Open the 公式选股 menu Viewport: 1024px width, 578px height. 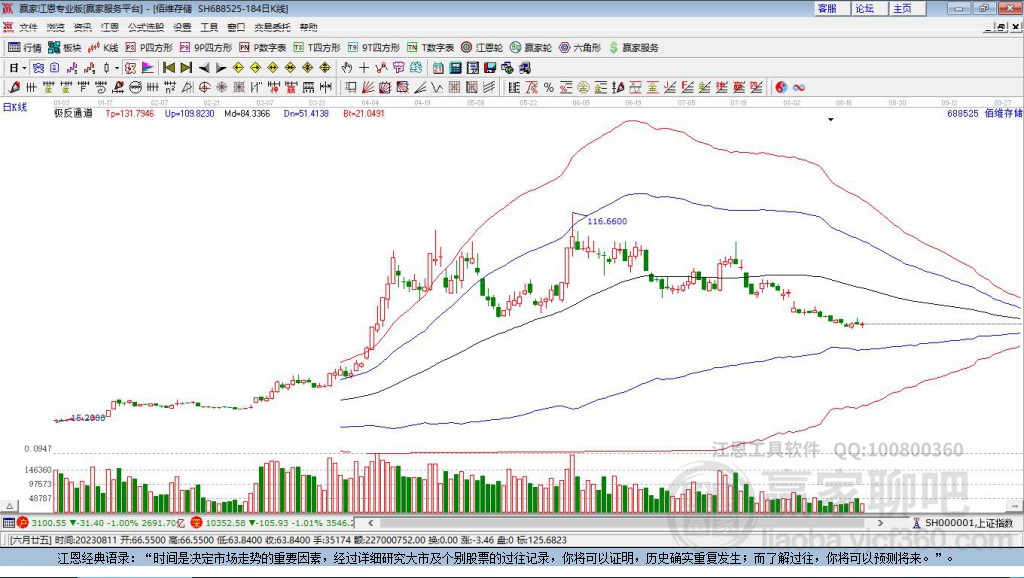pyautogui.click(x=146, y=27)
